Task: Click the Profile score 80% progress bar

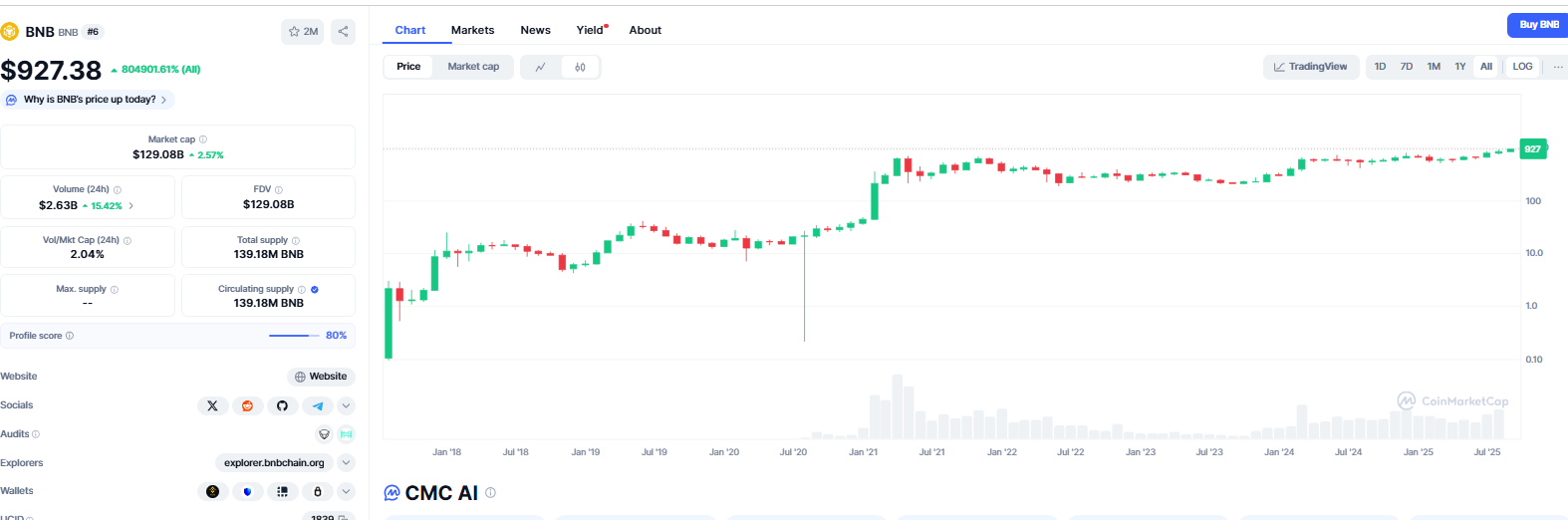Action: (295, 336)
